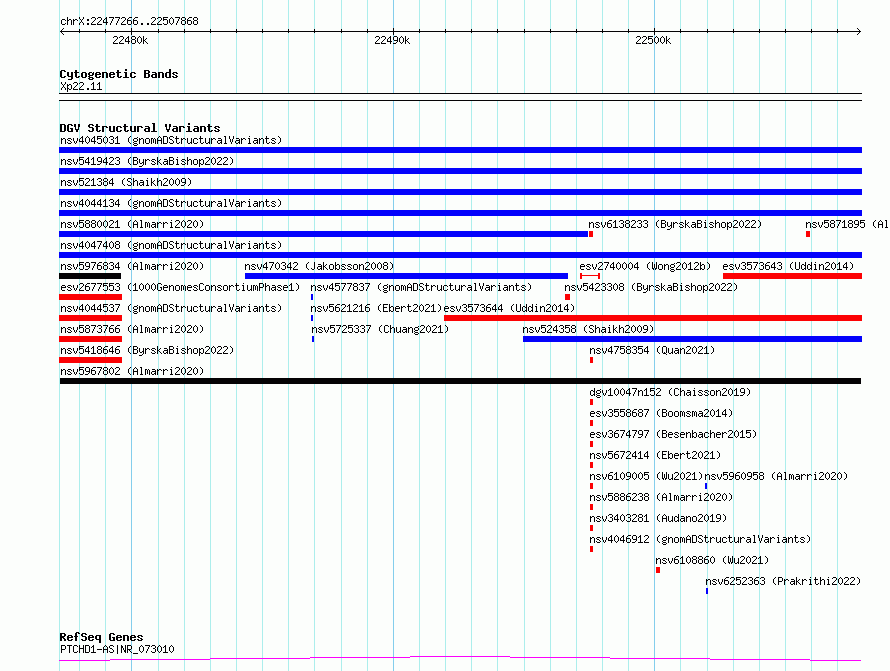The image size is (890, 671).
Task: Click the 22490k ruler mark
Action: pyautogui.click(x=392, y=40)
